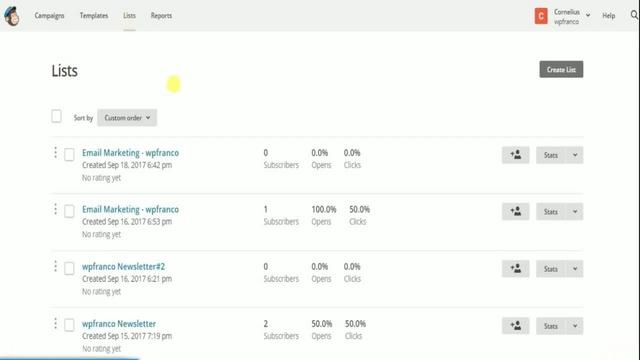Add subscriber to Sep 16 6:53 pm list

coord(516,211)
